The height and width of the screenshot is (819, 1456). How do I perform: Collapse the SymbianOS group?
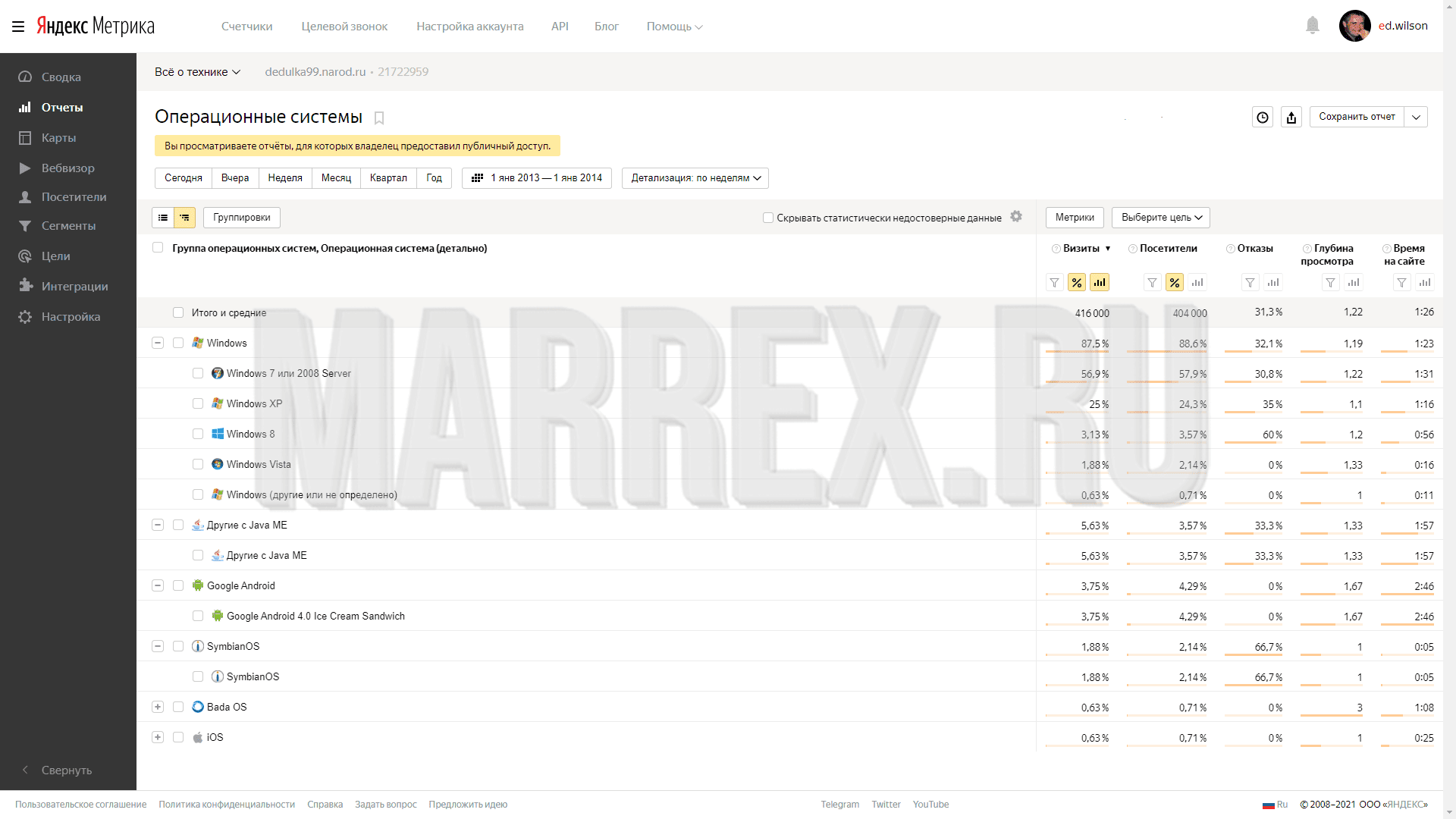(158, 646)
